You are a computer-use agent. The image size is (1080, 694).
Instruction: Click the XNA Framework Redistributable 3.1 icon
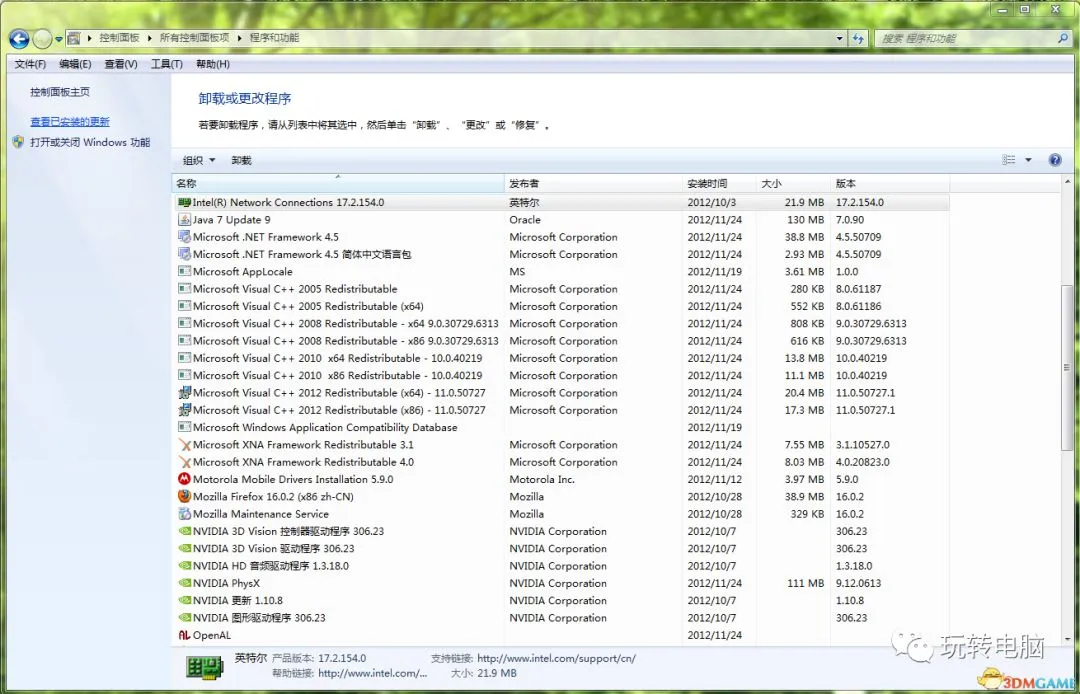click(x=184, y=445)
